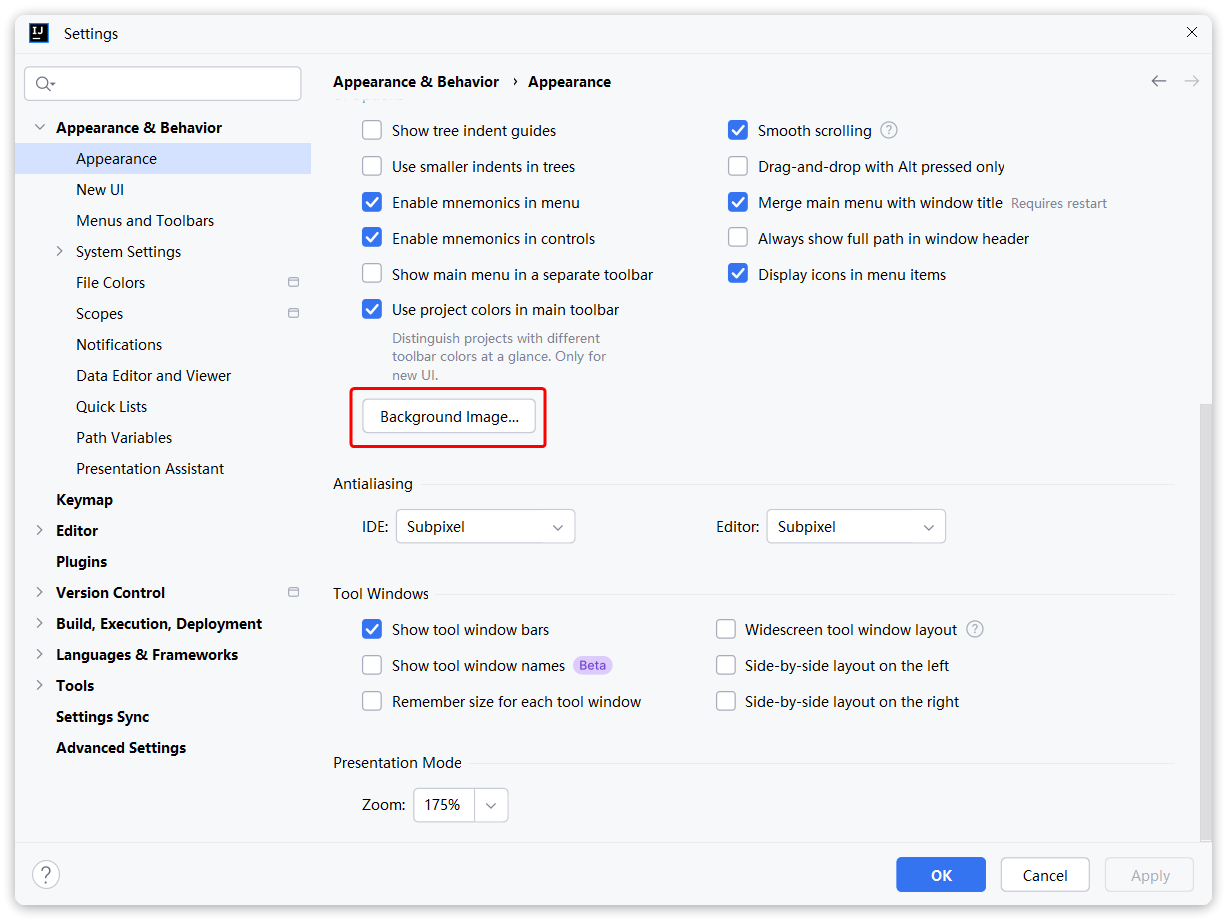1227x922 pixels.
Task: Open the Editor antialiasing dropdown
Action: click(855, 527)
